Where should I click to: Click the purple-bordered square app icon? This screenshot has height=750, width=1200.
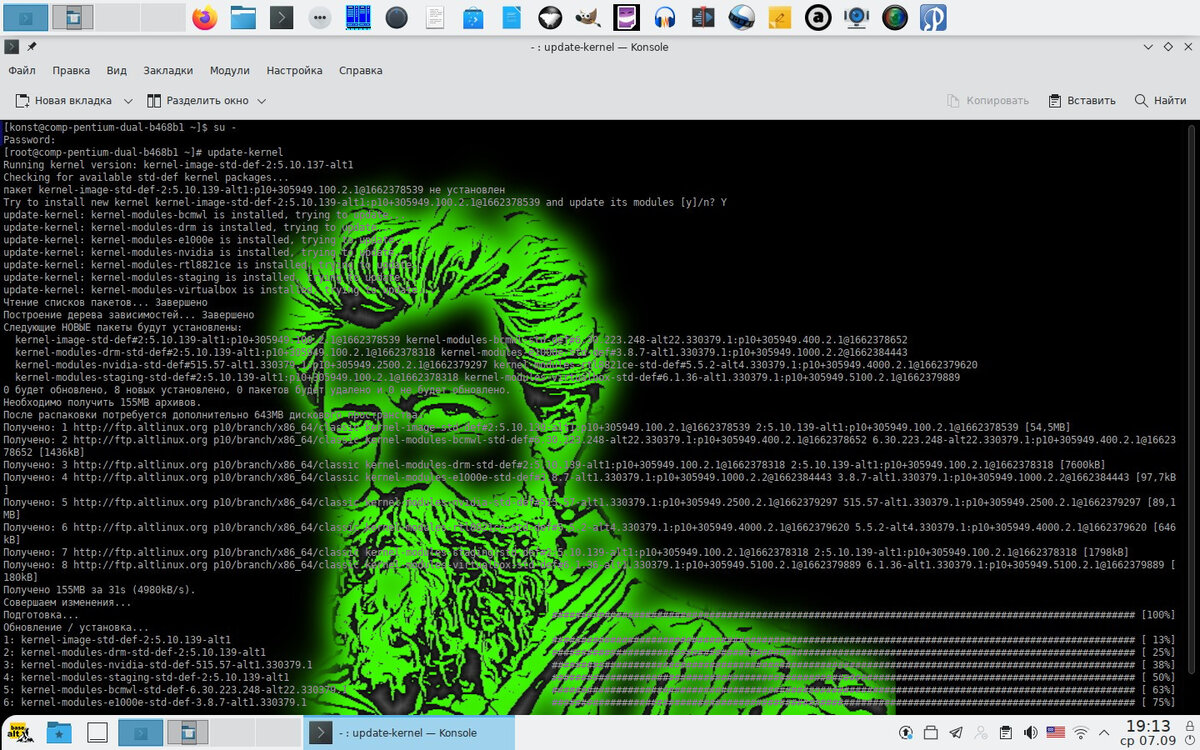(x=627, y=17)
